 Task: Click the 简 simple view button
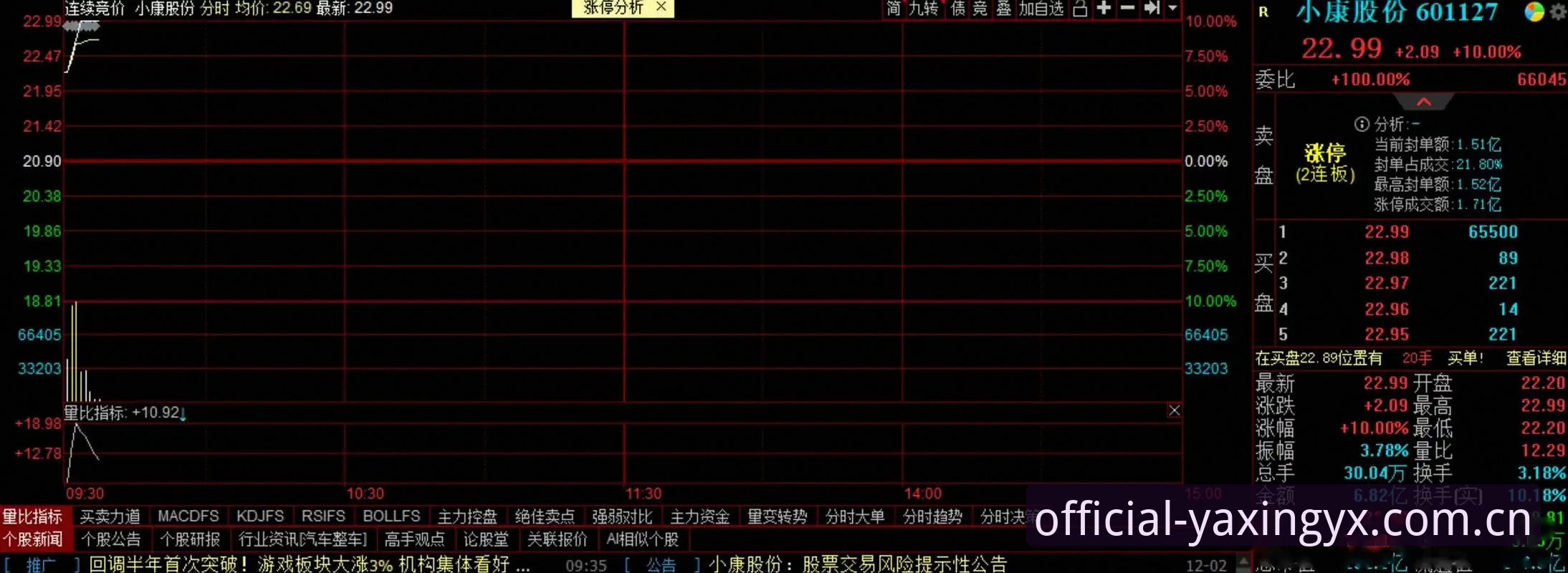[x=893, y=9]
